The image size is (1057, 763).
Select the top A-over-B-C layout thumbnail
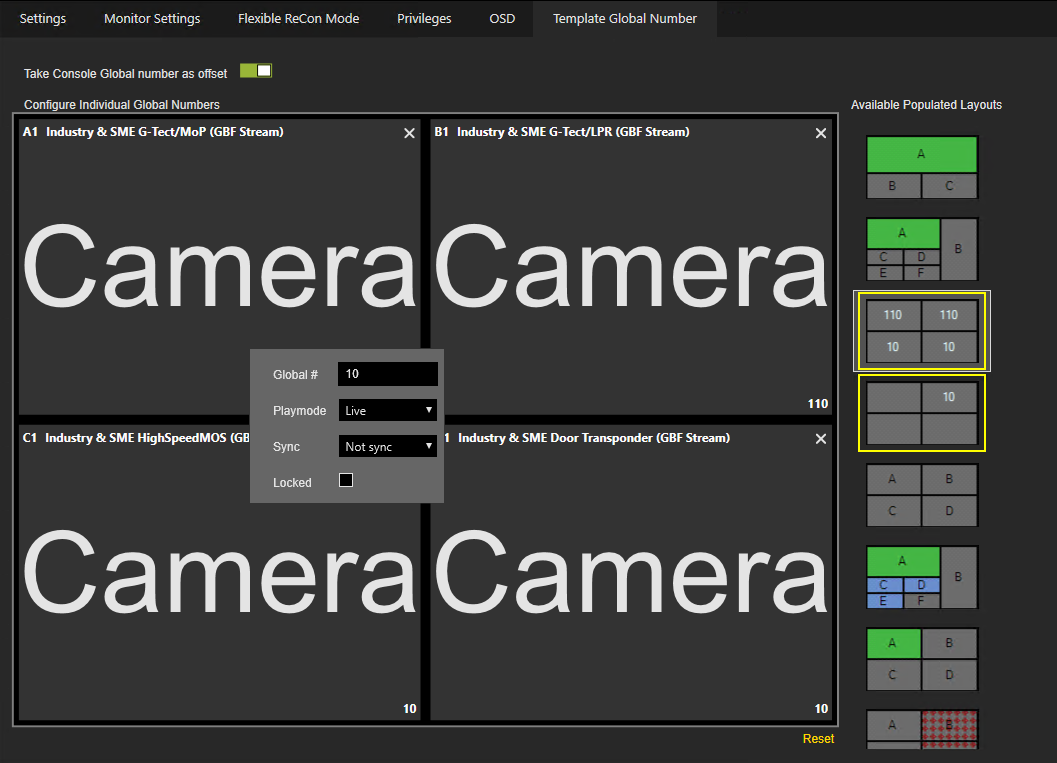(x=921, y=167)
